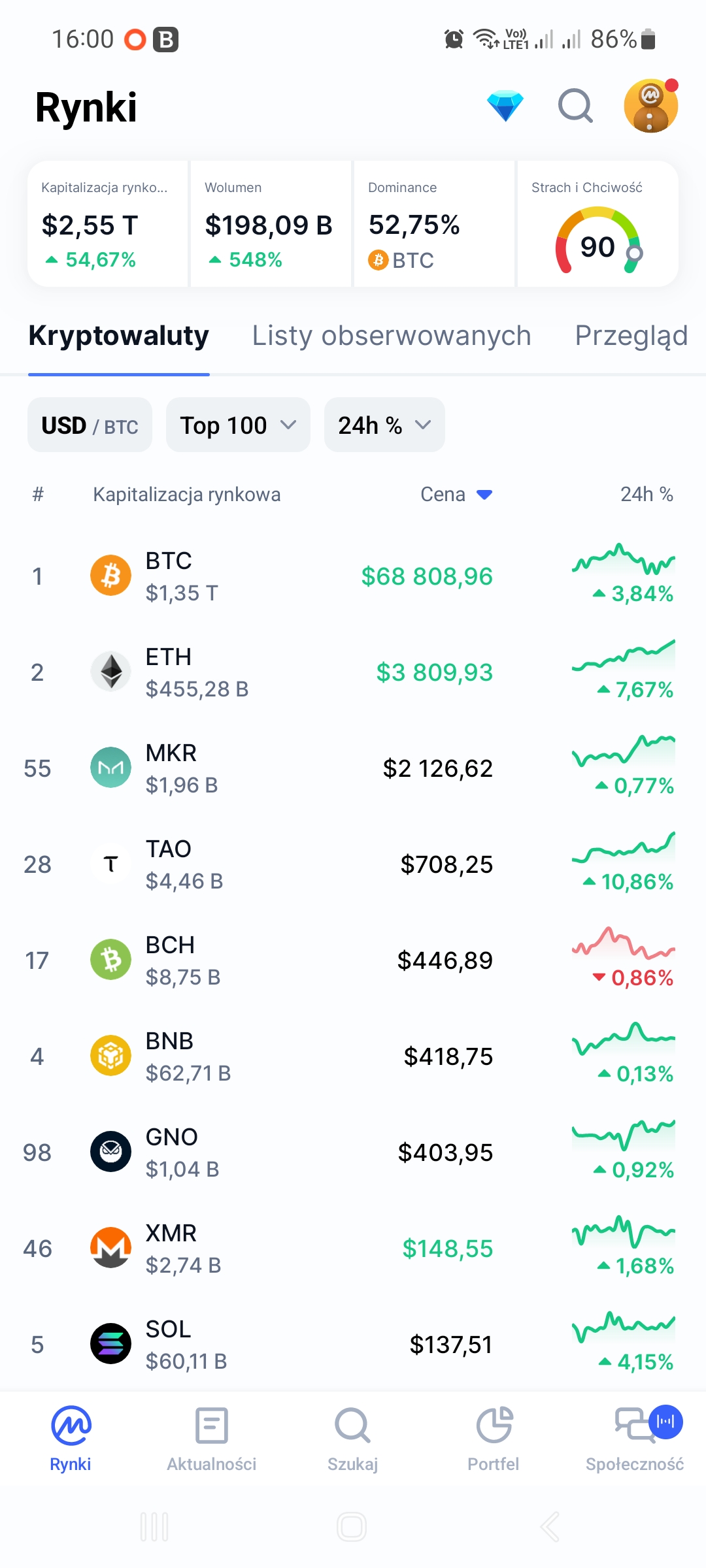
Task: Open search via top magnifier icon
Action: [x=575, y=106]
